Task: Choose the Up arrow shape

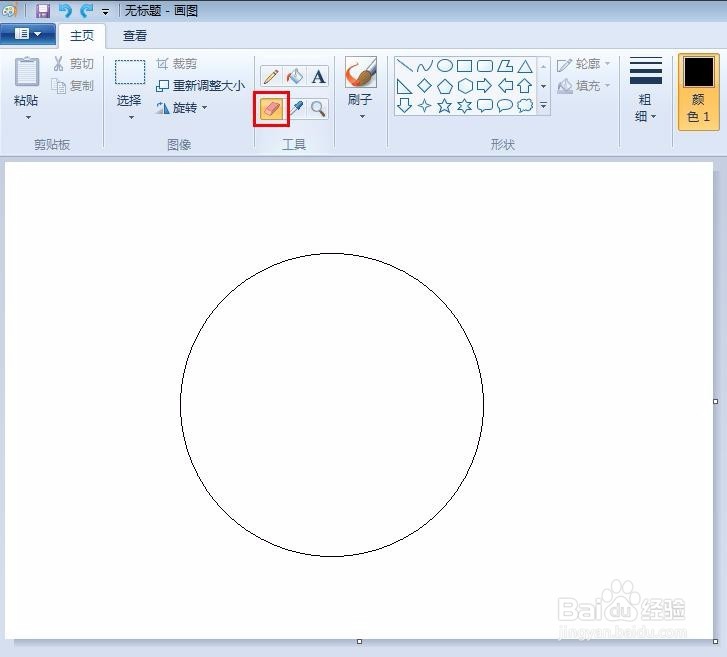Action: point(525,86)
